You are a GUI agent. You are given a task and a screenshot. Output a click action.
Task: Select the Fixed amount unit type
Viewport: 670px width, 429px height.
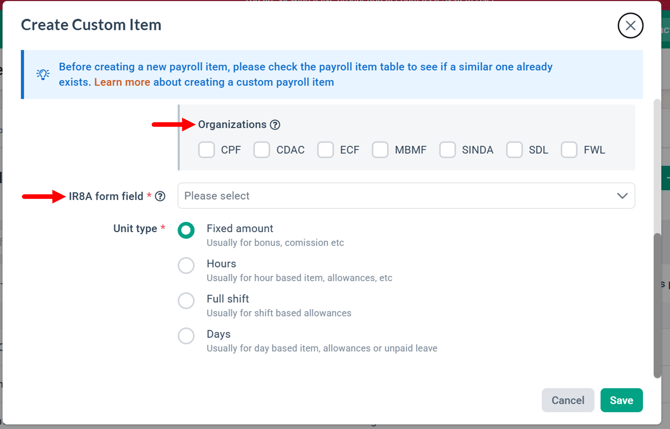point(186,230)
